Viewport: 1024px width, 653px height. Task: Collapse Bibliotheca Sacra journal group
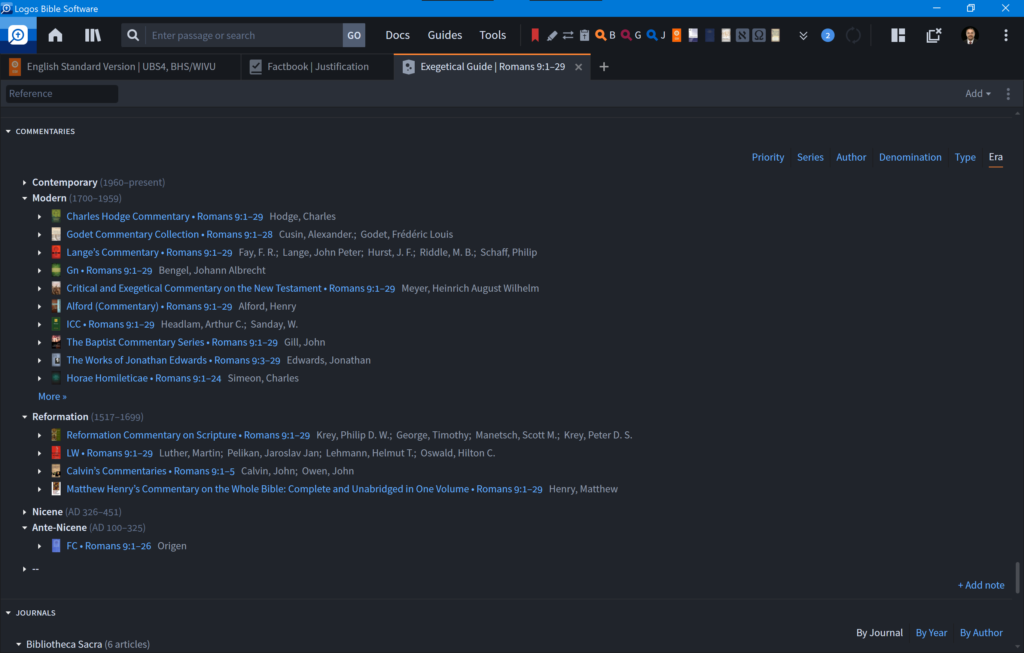18,645
